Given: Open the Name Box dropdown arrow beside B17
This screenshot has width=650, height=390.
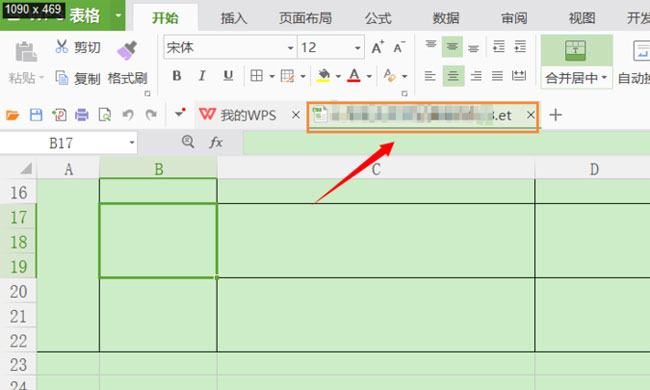Looking at the screenshot, I should (x=132, y=143).
